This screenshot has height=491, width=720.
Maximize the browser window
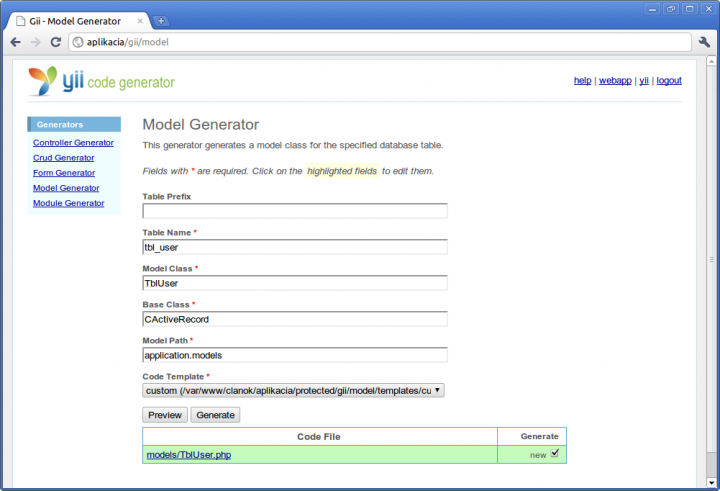(690, 9)
